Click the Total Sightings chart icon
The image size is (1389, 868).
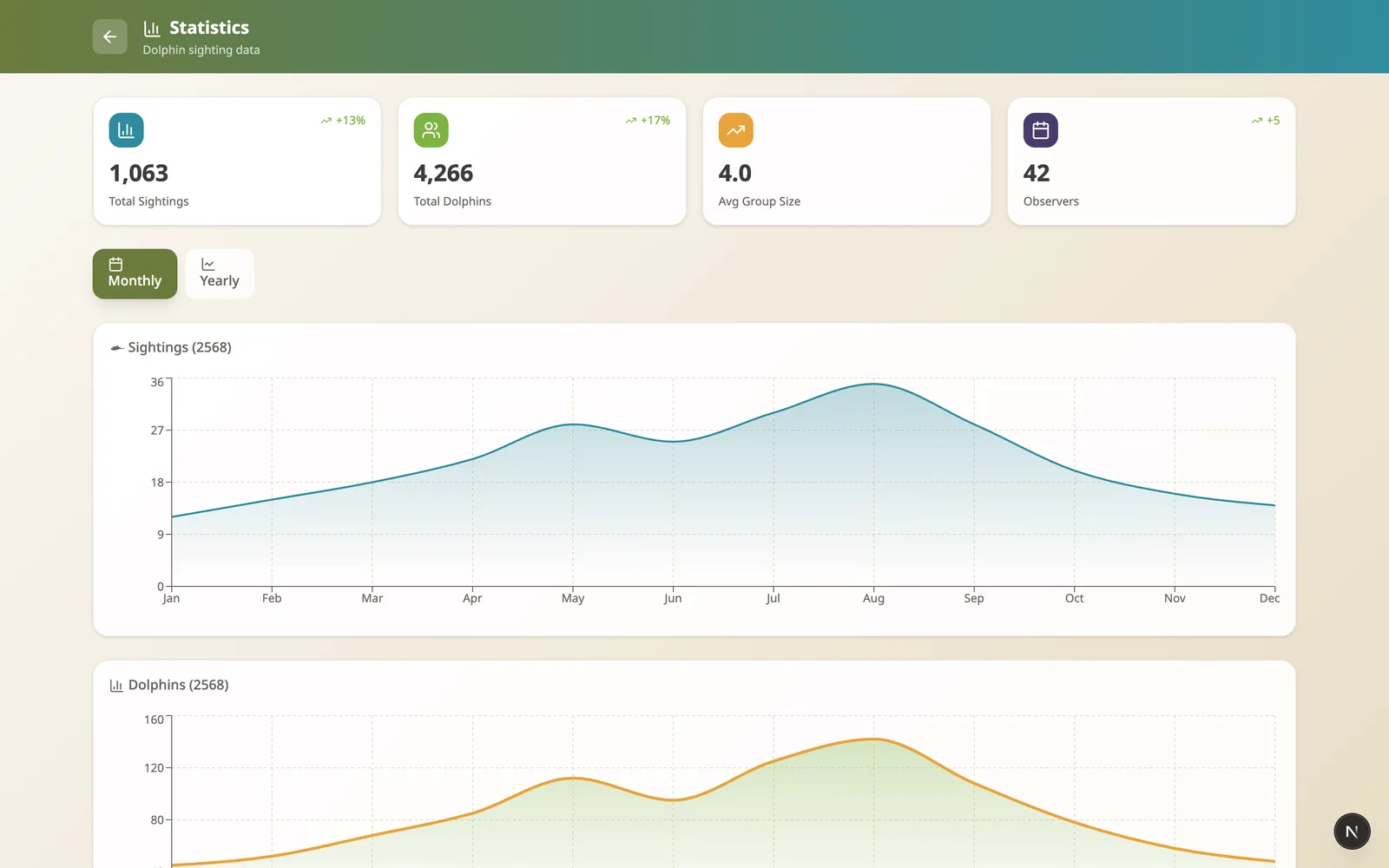(x=126, y=130)
